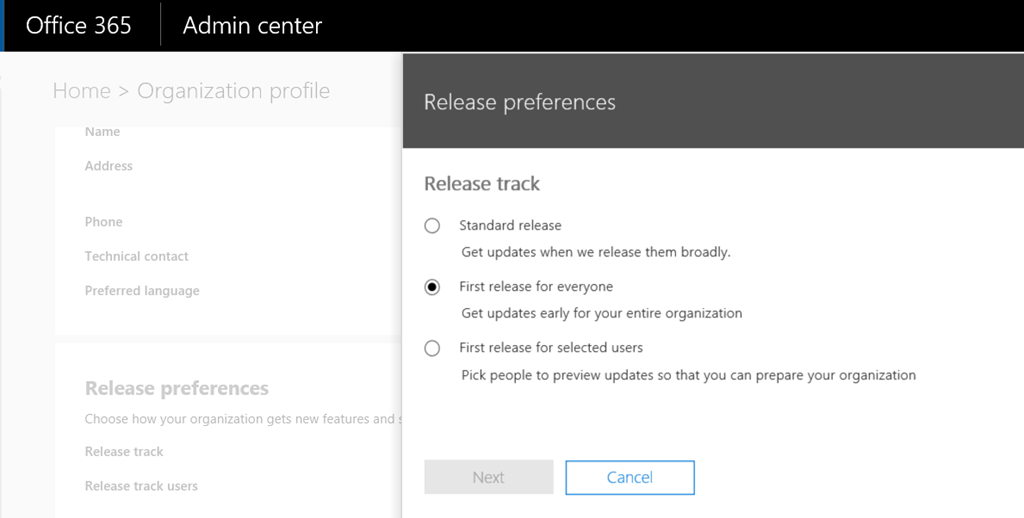Go to Home breadcrumb link
This screenshot has height=518, width=1024.
[x=82, y=91]
